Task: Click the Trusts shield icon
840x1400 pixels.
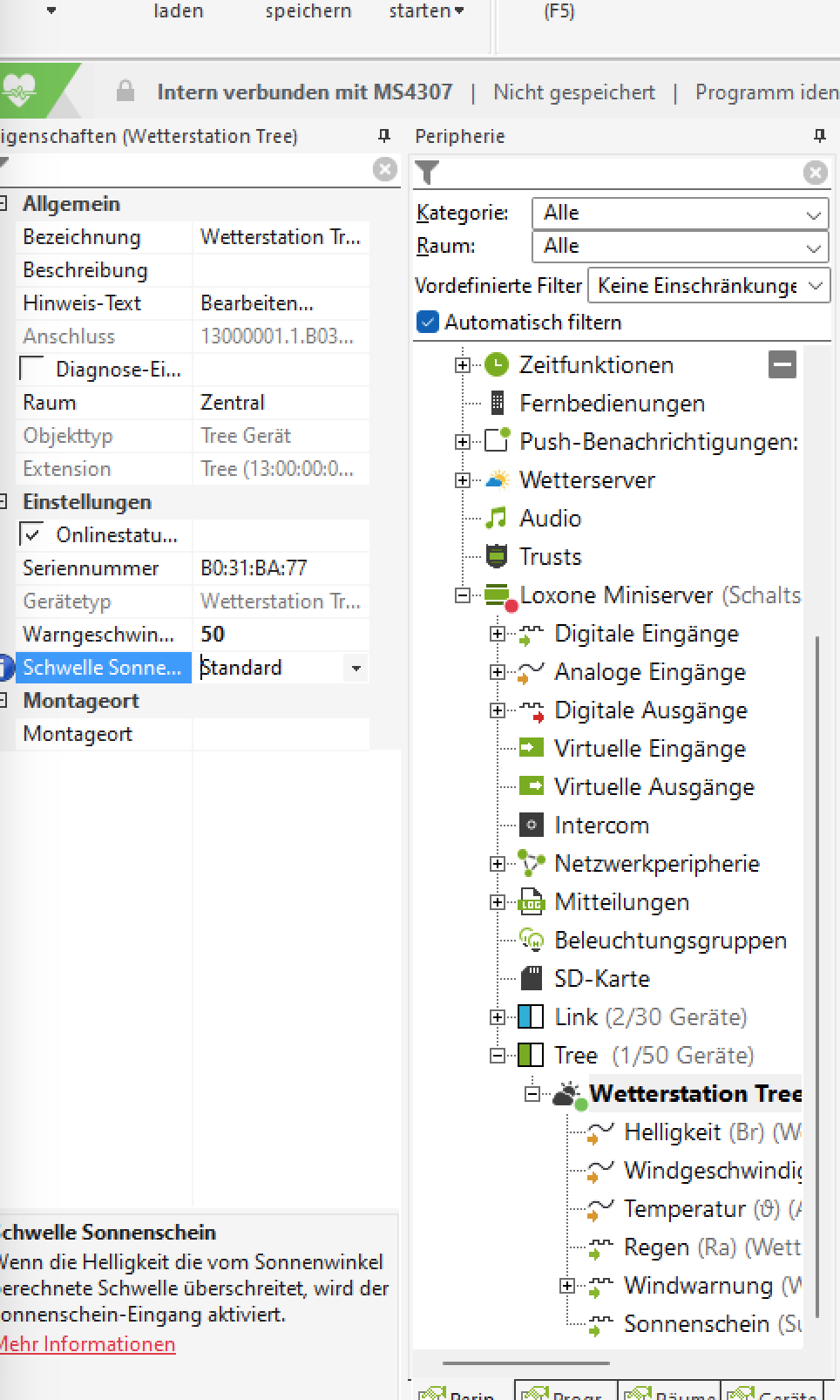Action: coord(497,556)
